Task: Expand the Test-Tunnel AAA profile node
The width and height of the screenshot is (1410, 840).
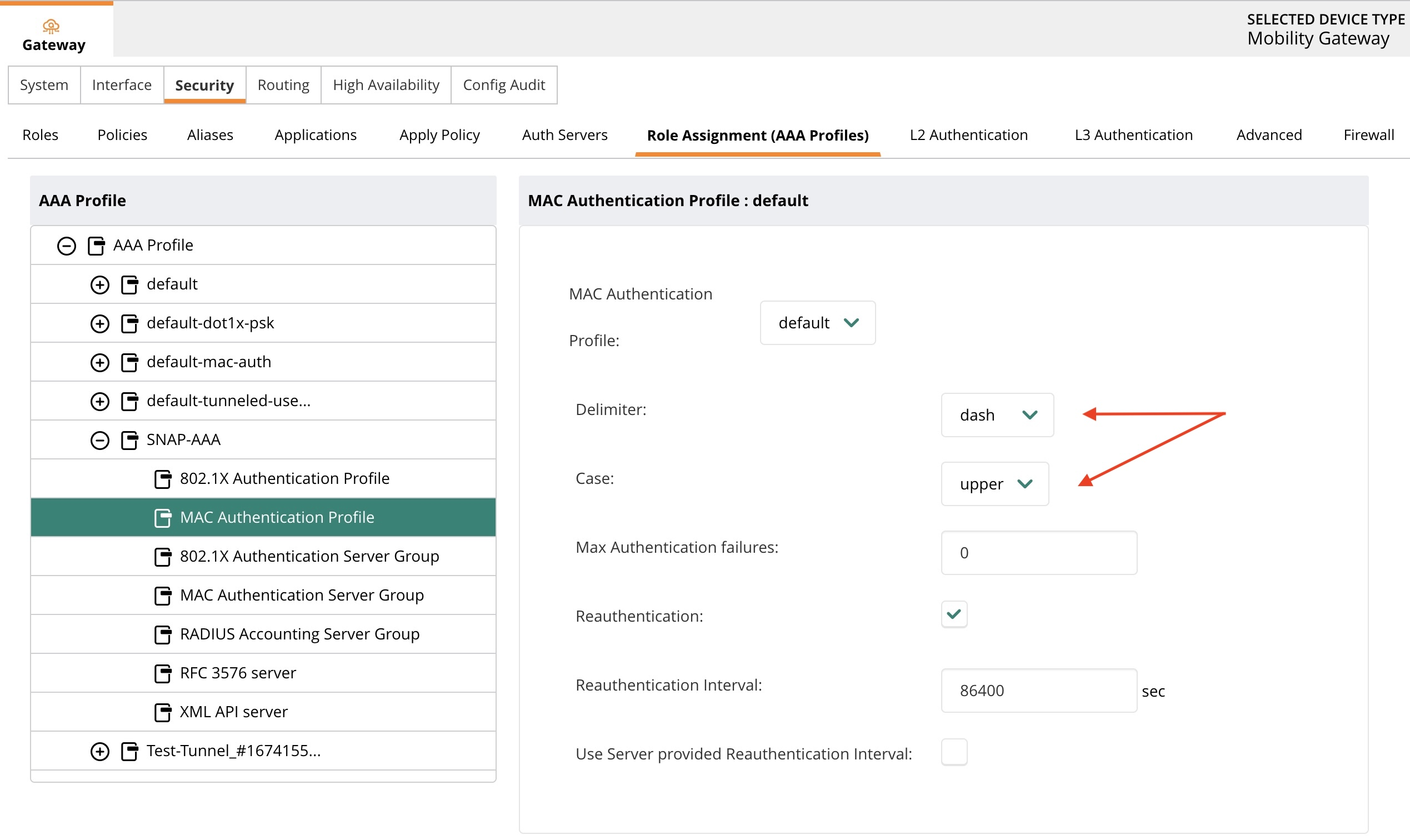Action: pyautogui.click(x=99, y=751)
